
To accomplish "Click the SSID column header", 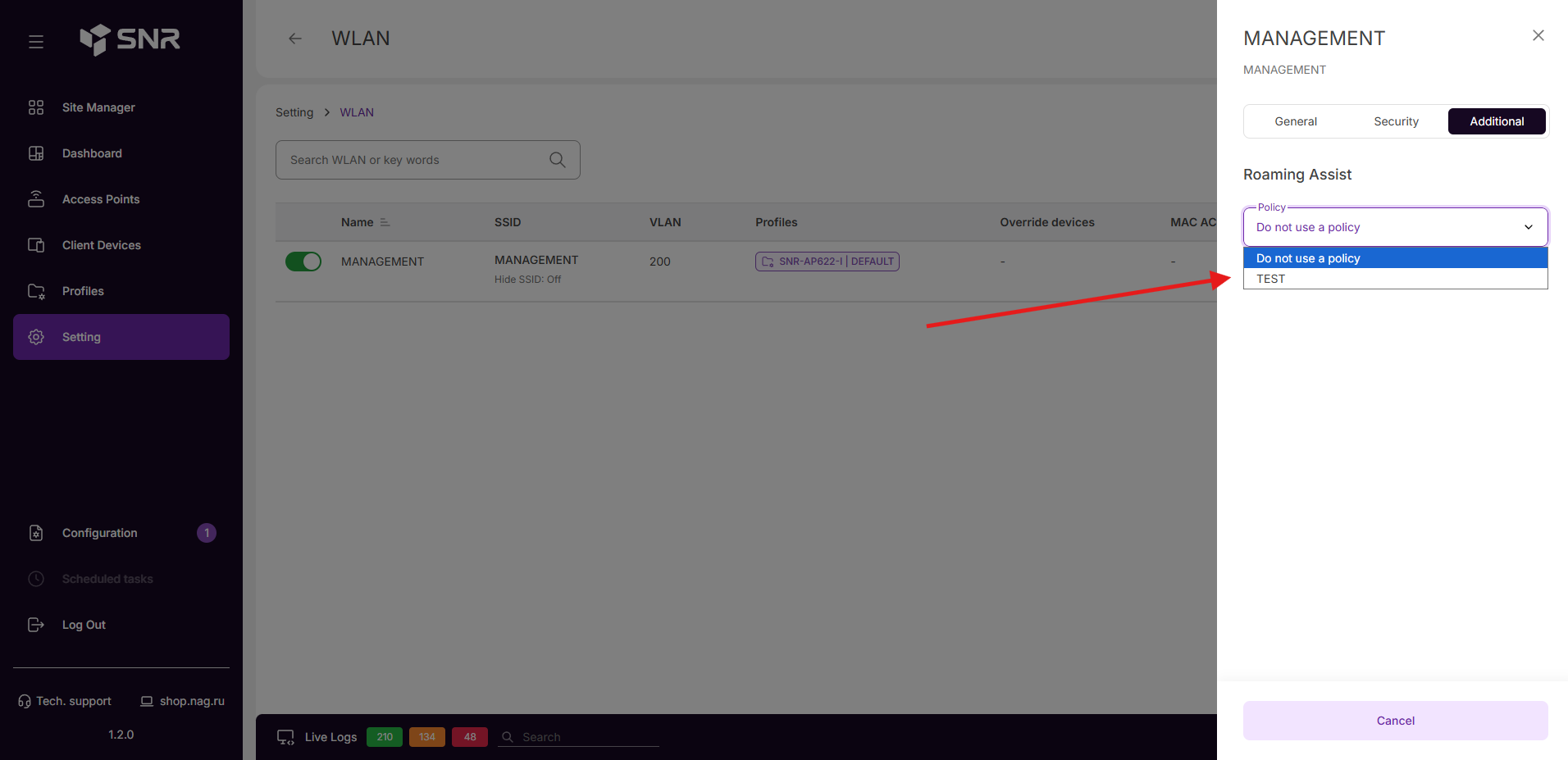I will coord(508,222).
